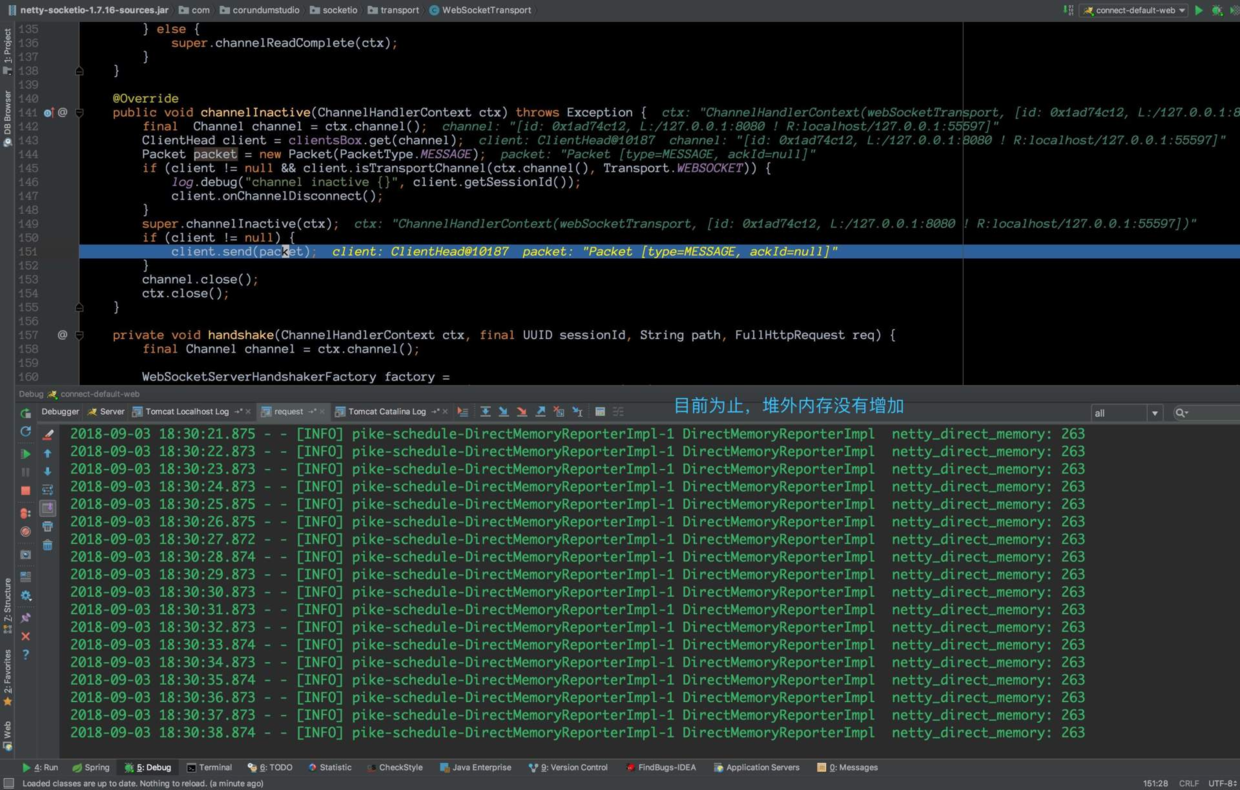
Task: Open the Java Enterprise tool window
Action: click(475, 767)
